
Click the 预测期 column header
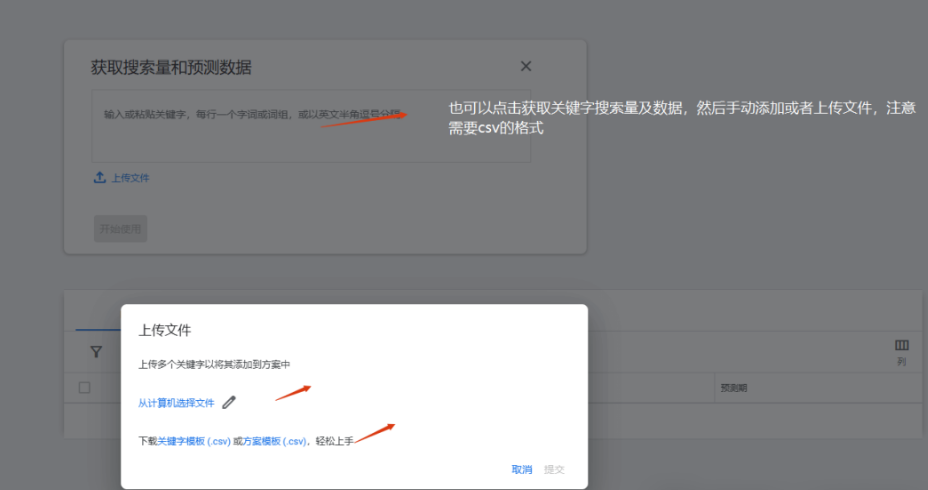tap(733, 387)
